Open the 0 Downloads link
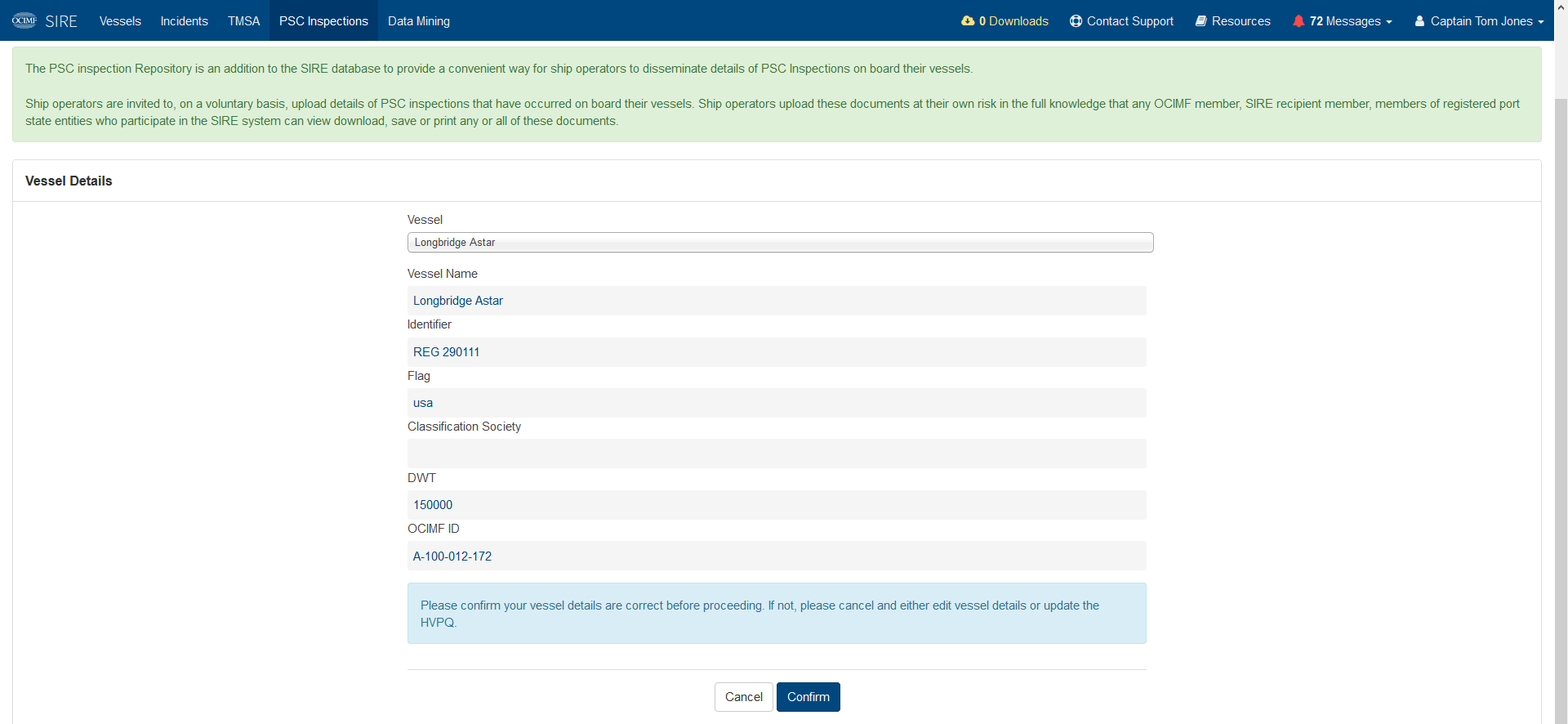Screen dimensions: 1568x724 coord(1005,21)
